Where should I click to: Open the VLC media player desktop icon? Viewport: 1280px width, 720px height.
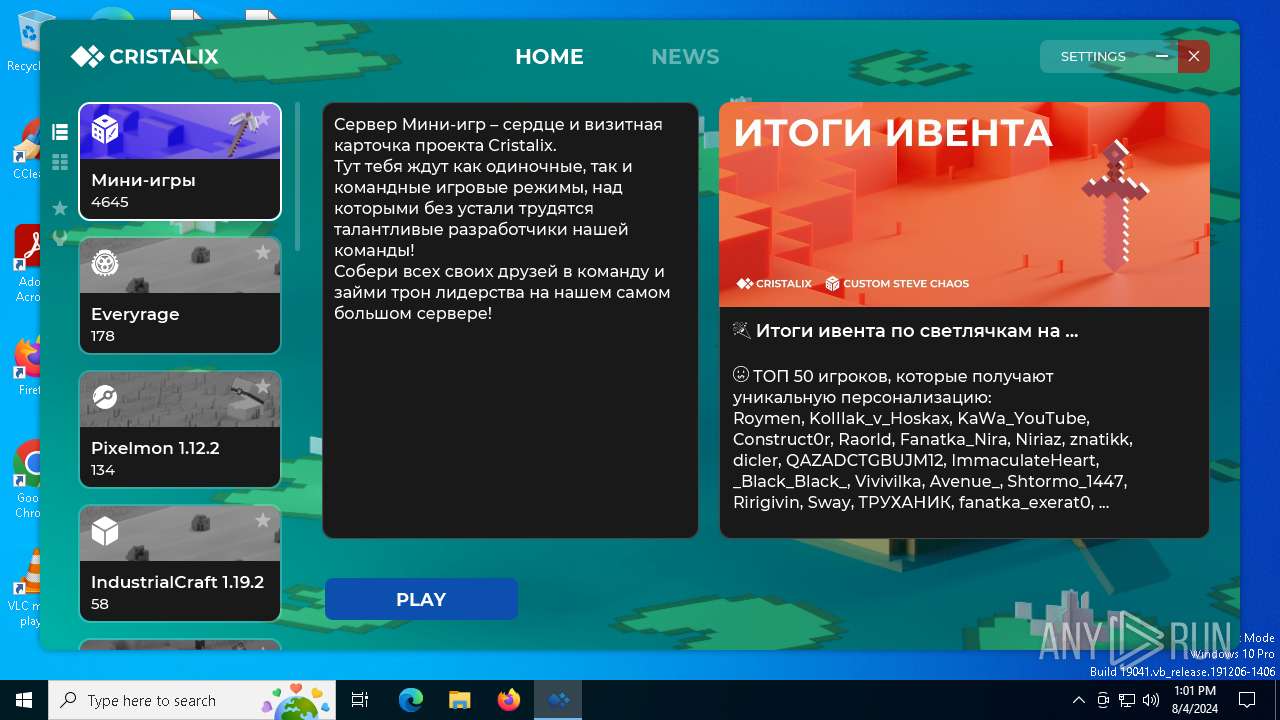(x=24, y=588)
